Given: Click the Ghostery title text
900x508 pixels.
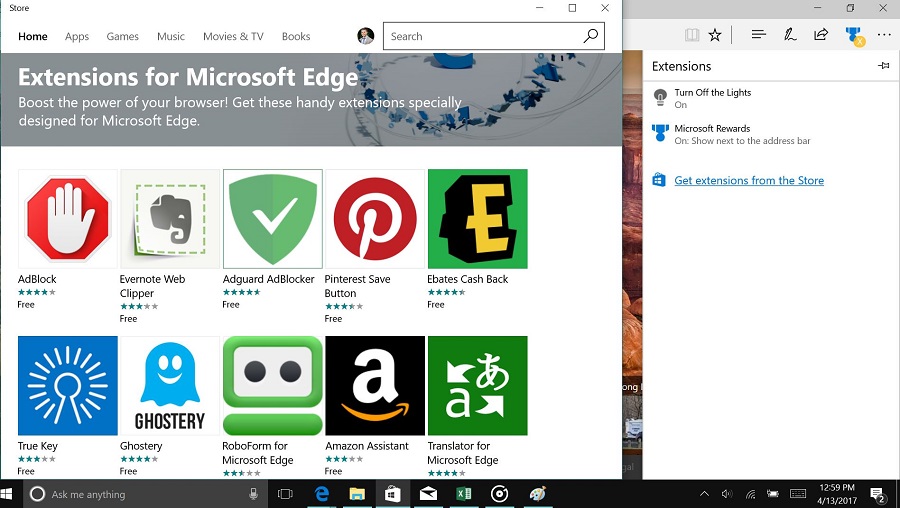Looking at the screenshot, I should coord(141,446).
